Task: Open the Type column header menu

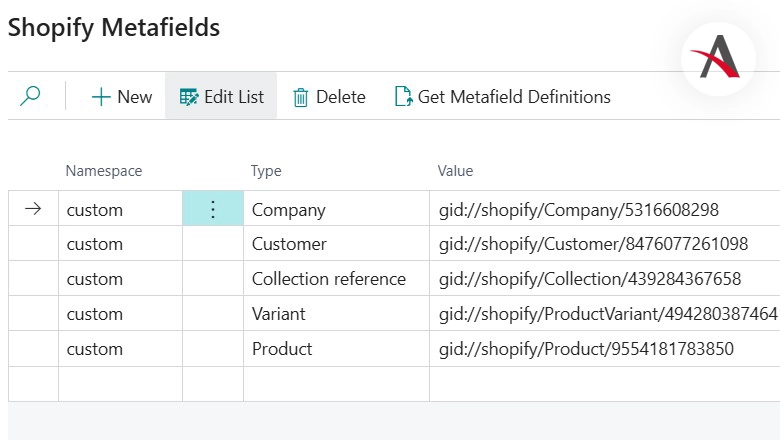Action: tap(266, 171)
